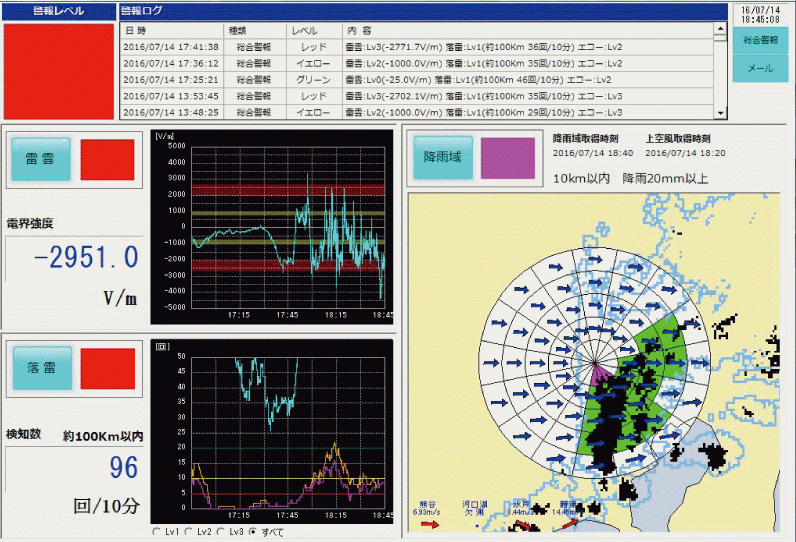The height and width of the screenshot is (542, 796).
Task: Click the レッド level cell in the 17:41:38 row
Action: click(314, 47)
